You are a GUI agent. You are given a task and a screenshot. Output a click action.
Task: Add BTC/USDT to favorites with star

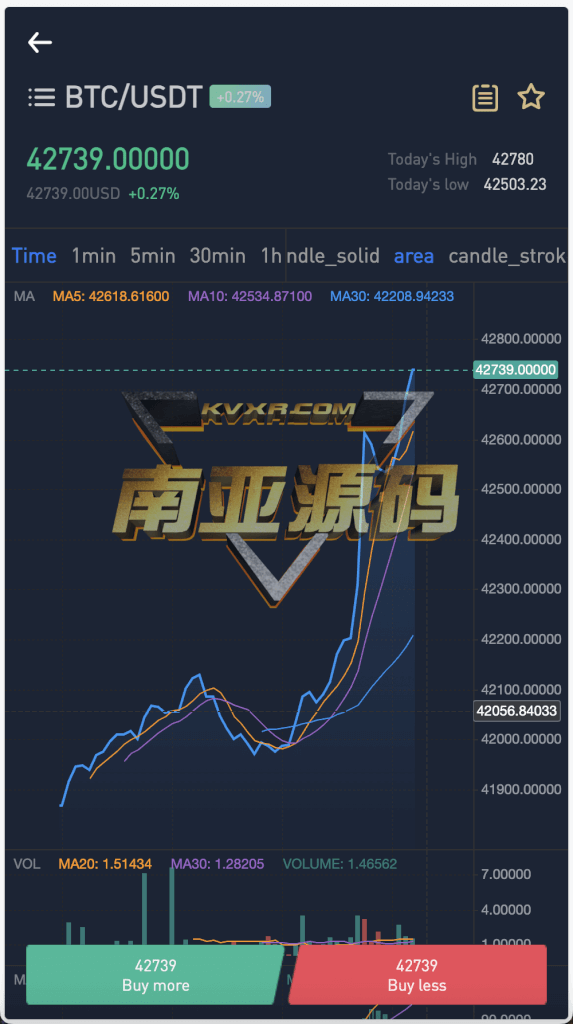(531, 97)
